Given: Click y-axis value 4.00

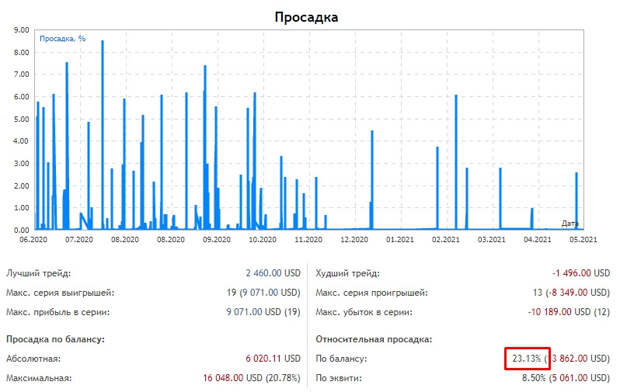Looking at the screenshot, I should click(x=21, y=141).
